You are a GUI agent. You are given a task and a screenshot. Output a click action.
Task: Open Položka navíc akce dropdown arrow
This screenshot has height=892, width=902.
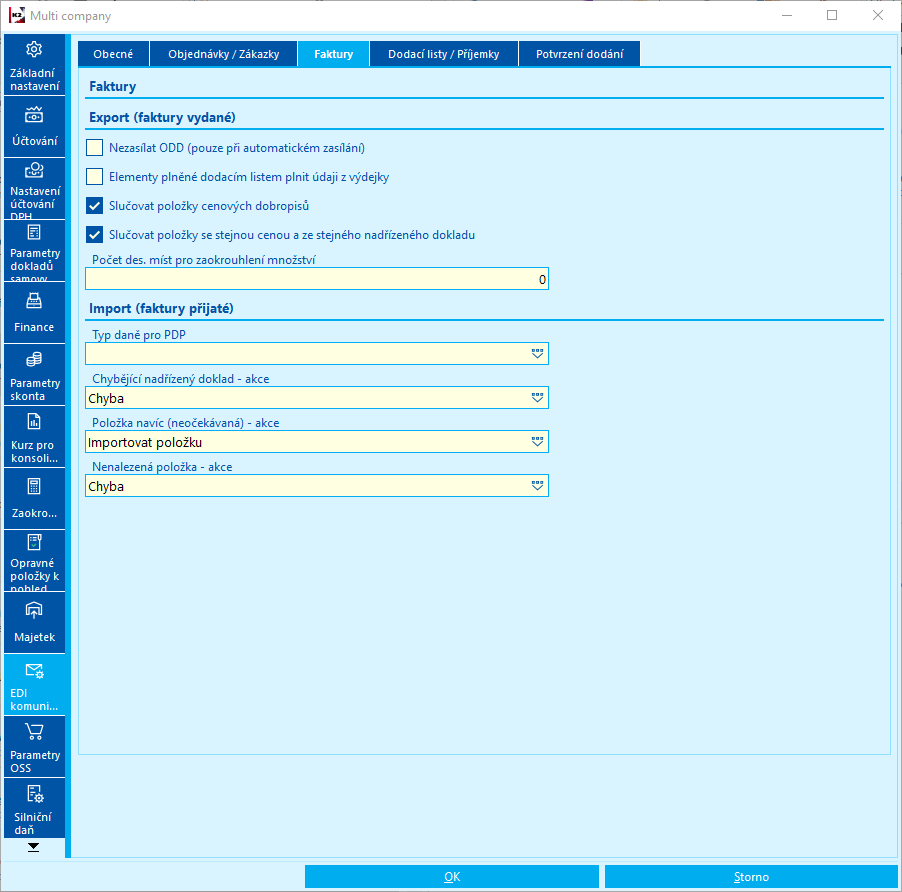(537, 442)
